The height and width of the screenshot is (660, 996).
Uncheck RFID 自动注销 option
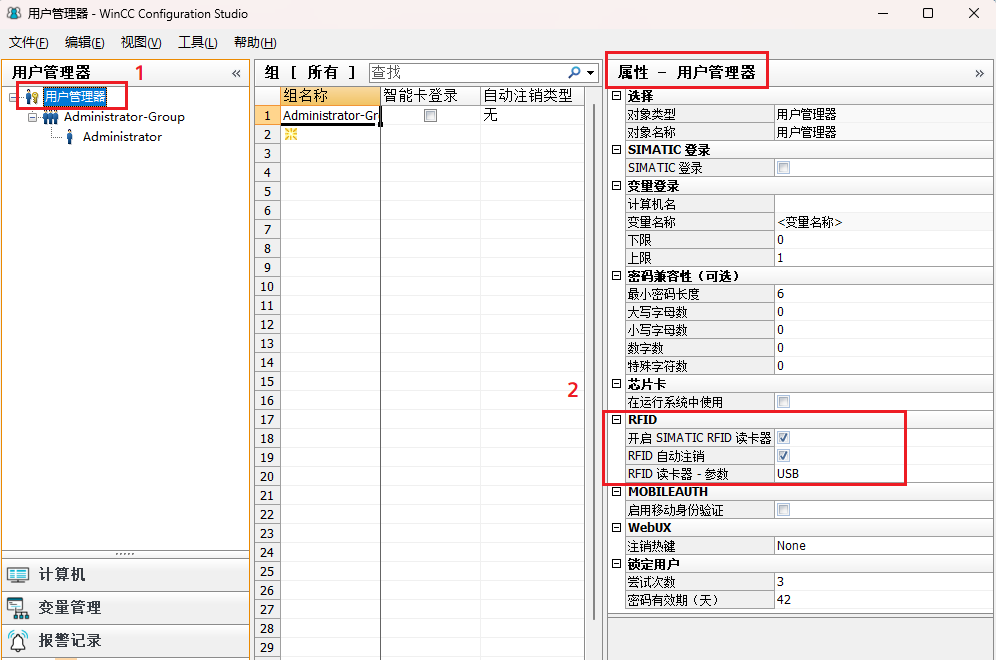pyautogui.click(x=783, y=455)
